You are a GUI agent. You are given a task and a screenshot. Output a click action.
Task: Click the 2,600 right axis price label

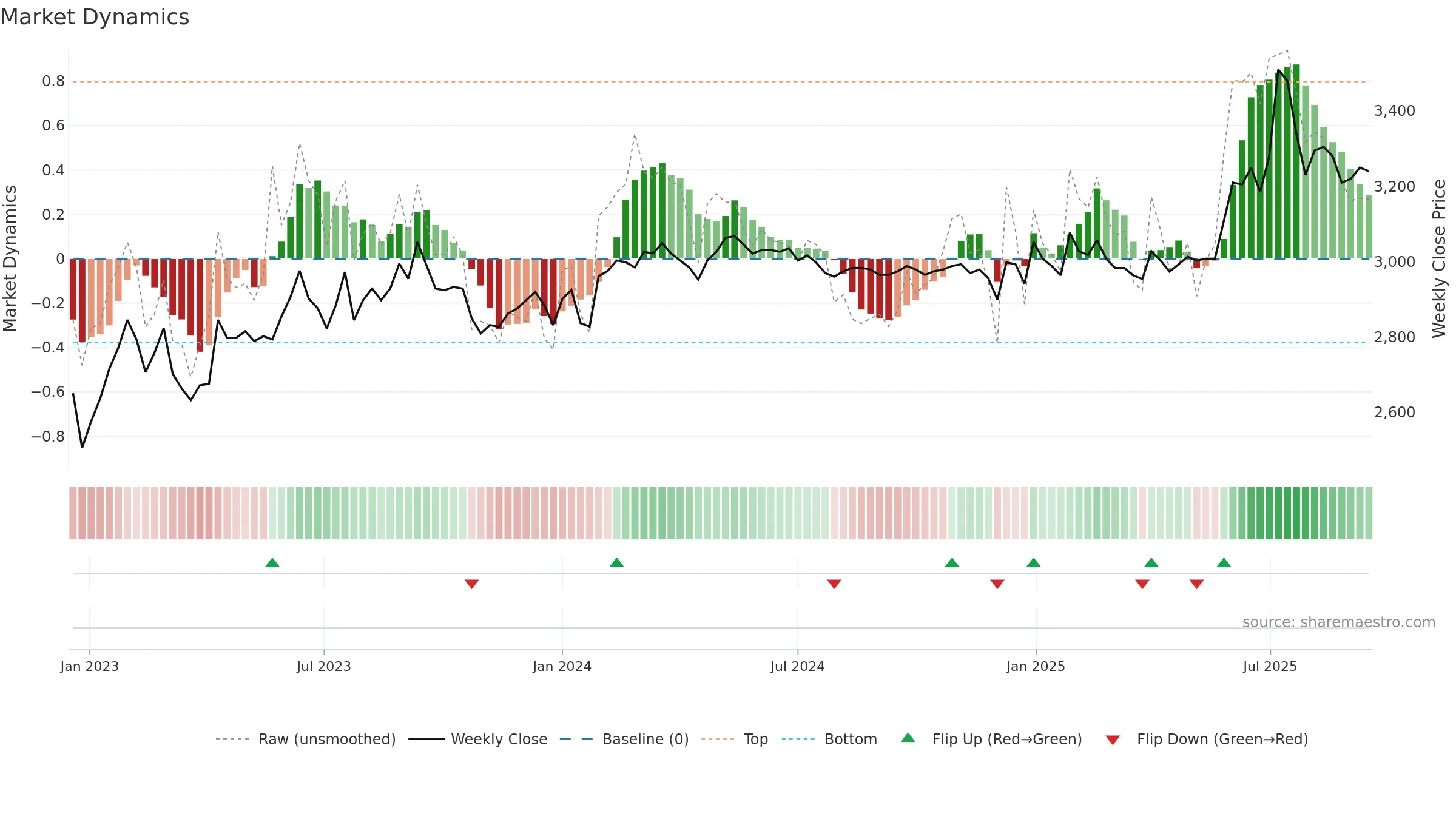pyautogui.click(x=1395, y=413)
